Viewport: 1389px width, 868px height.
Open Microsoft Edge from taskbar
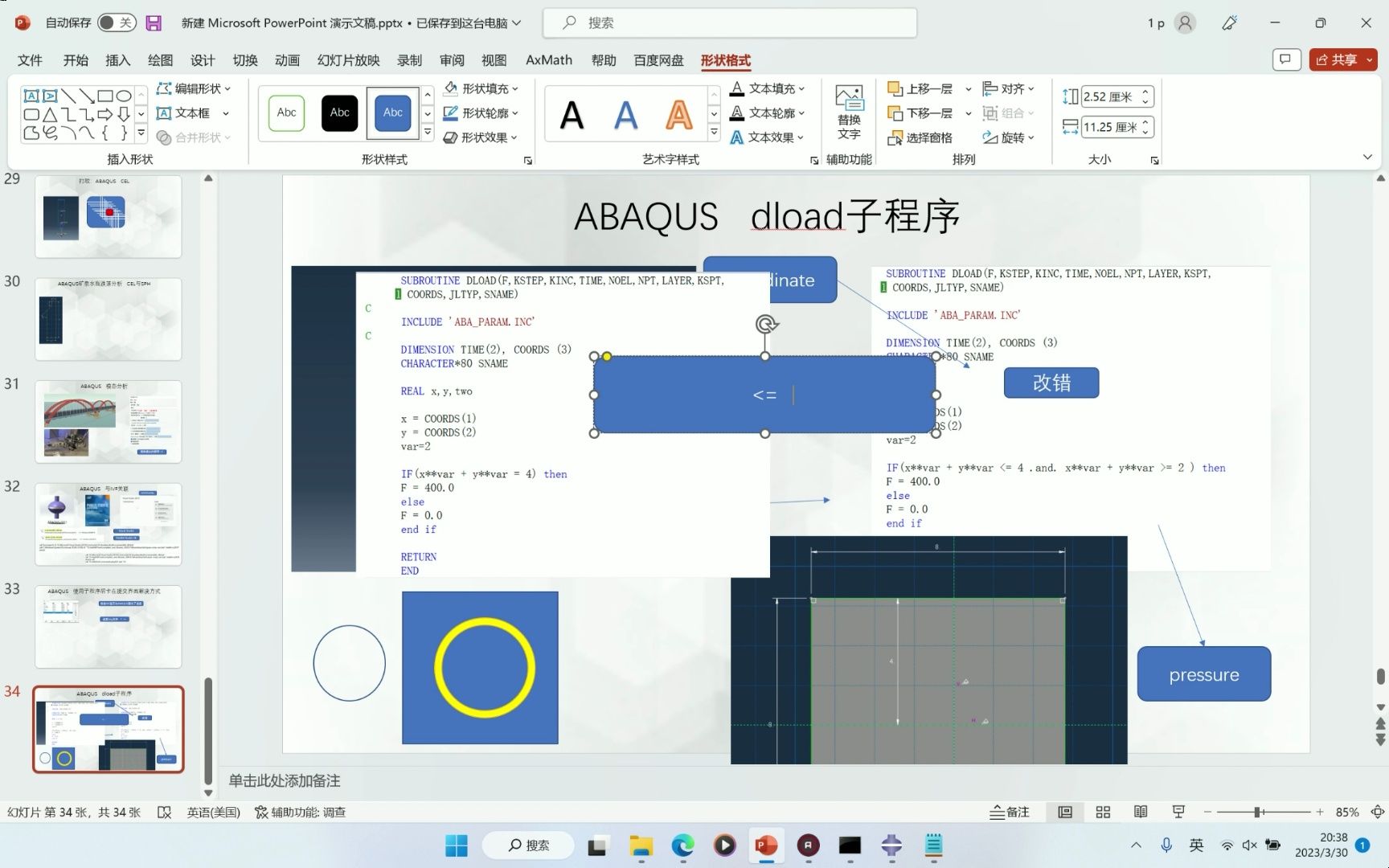click(682, 845)
